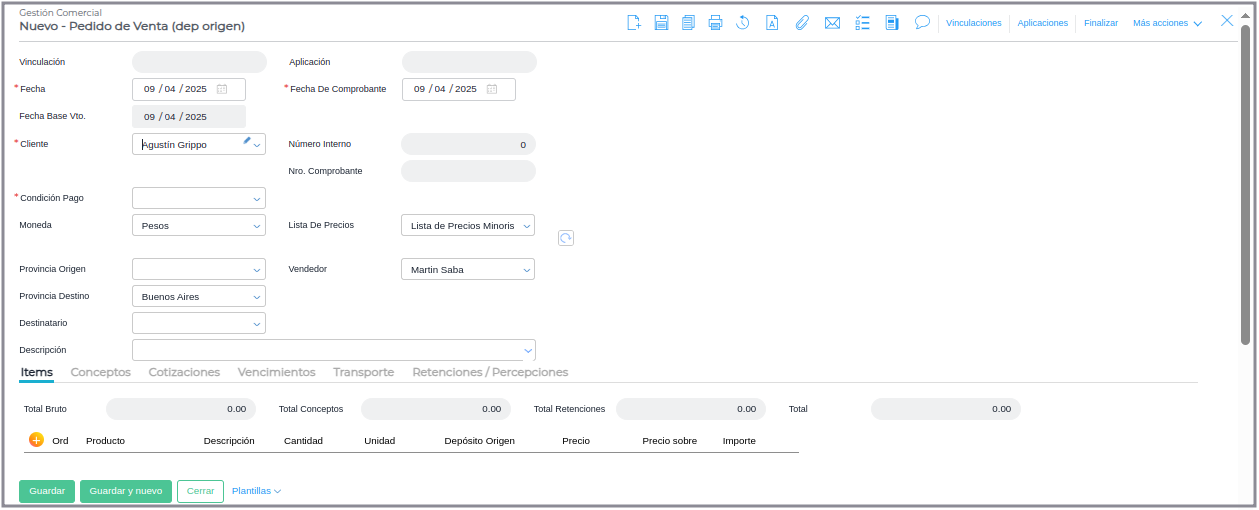Click the checklist icon in toolbar
Viewport: 1259px width, 510px height.
863,23
